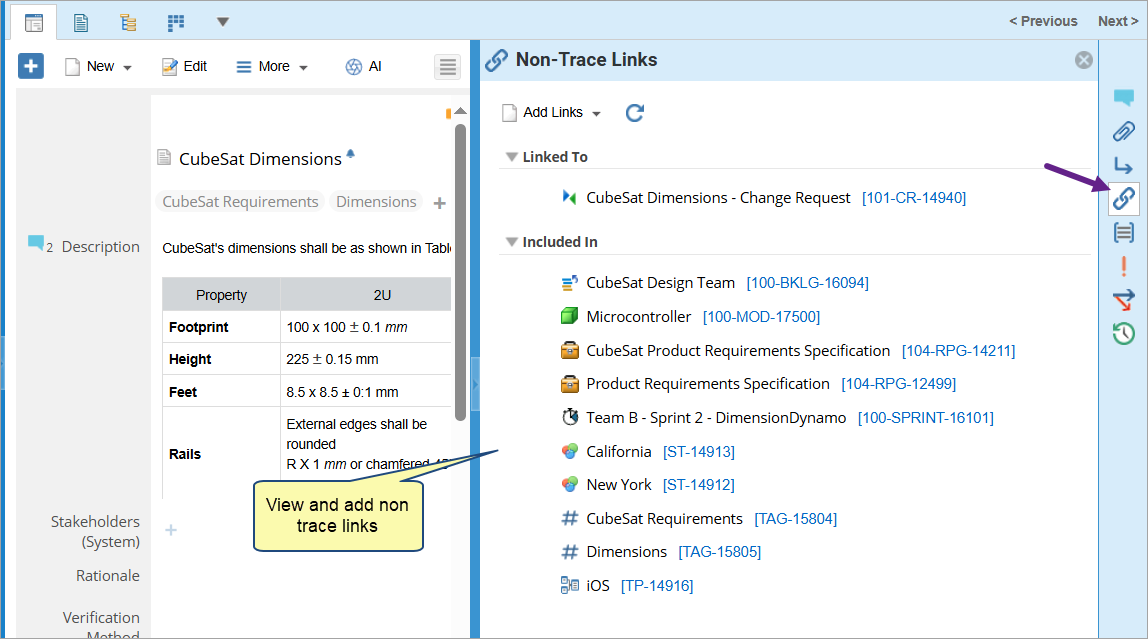This screenshot has height=639, width=1148.
Task: Open the attachments paperclip panel
Action: point(1124,131)
